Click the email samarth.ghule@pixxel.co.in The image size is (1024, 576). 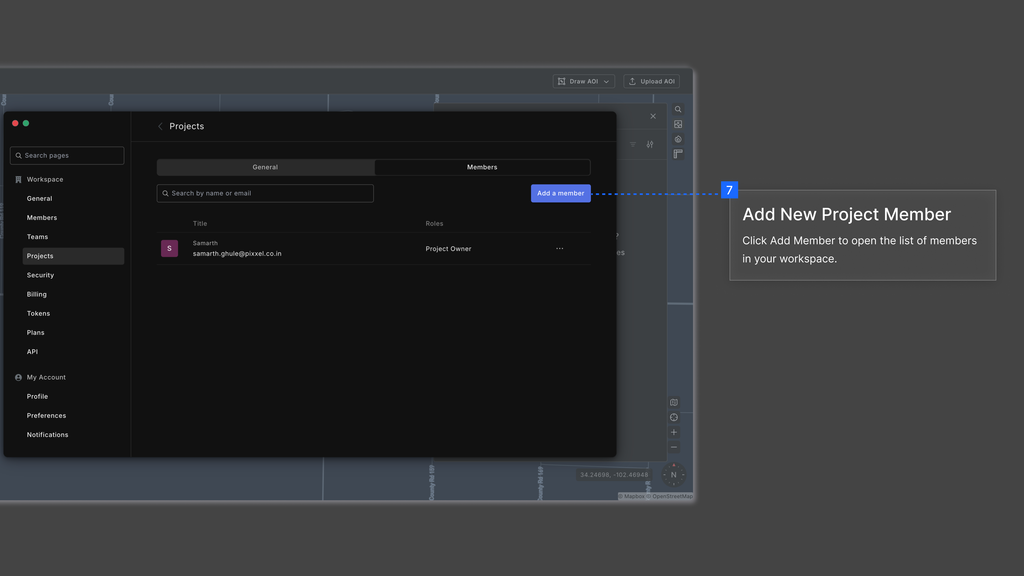(x=237, y=253)
